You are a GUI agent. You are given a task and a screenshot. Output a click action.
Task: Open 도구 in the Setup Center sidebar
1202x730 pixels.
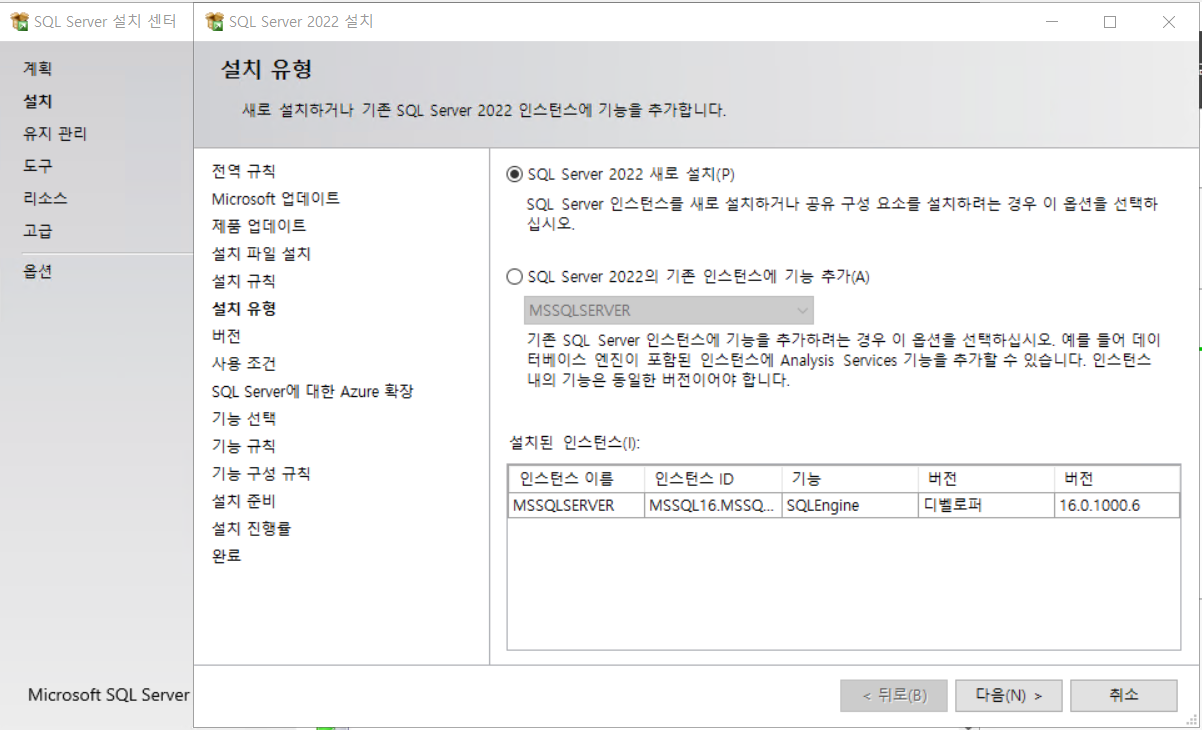tap(38, 165)
